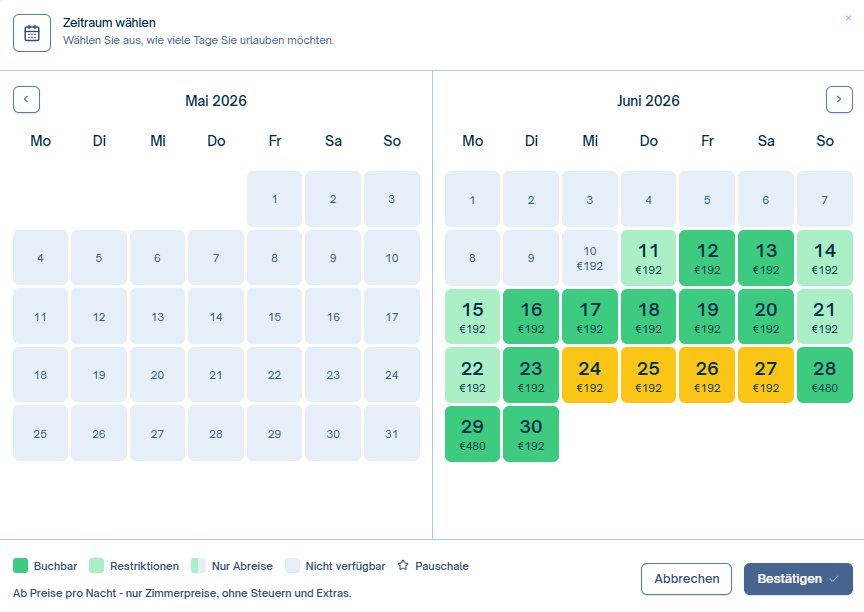Advance to next month using right chevron
864x612 pixels.
pyautogui.click(x=839, y=100)
